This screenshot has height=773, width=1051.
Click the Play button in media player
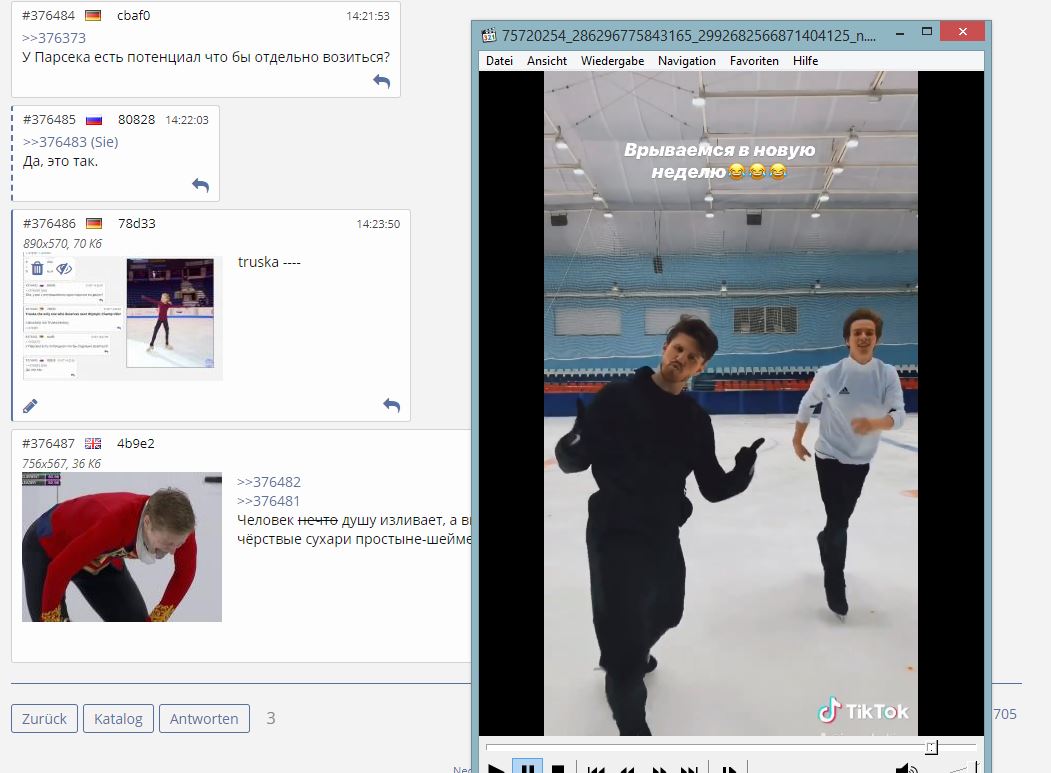(496, 768)
